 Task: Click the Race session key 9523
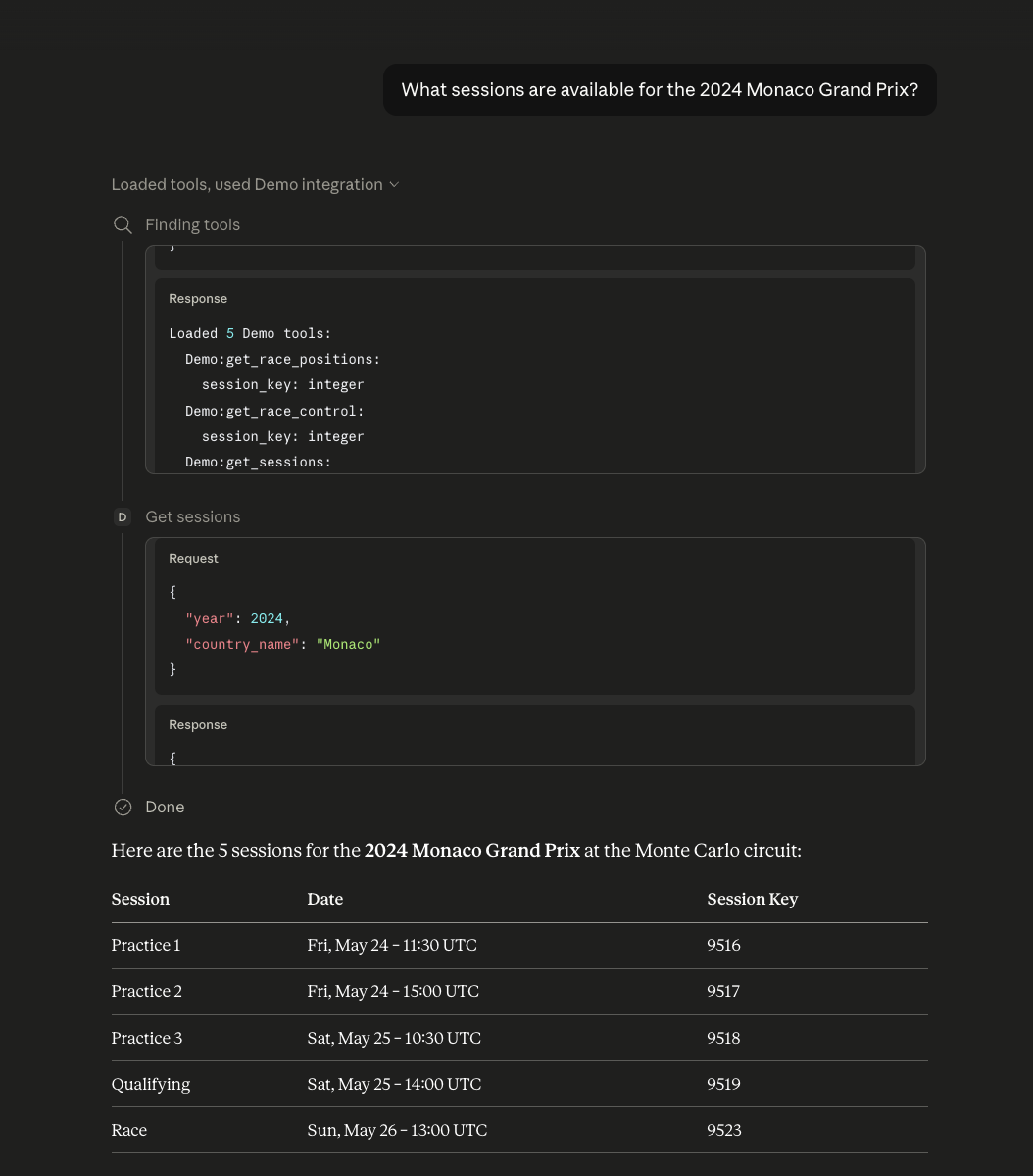coord(724,1130)
